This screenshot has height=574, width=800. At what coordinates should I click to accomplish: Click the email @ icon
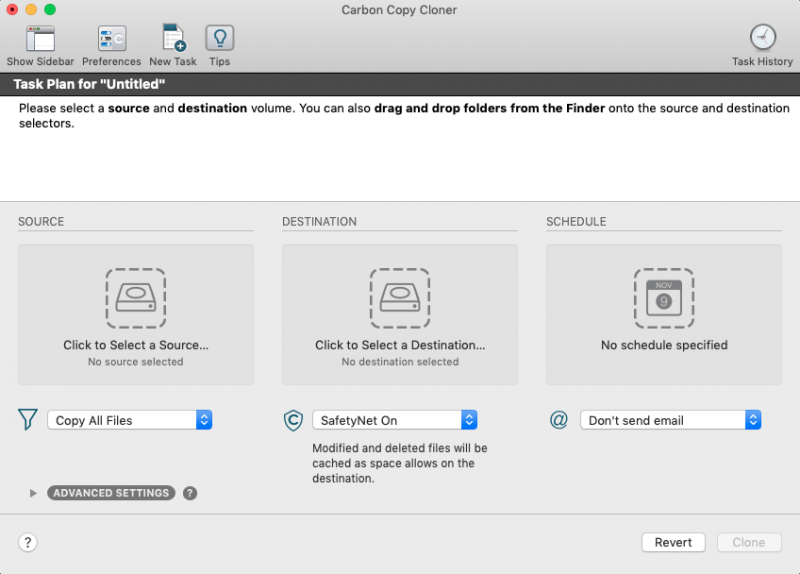559,419
